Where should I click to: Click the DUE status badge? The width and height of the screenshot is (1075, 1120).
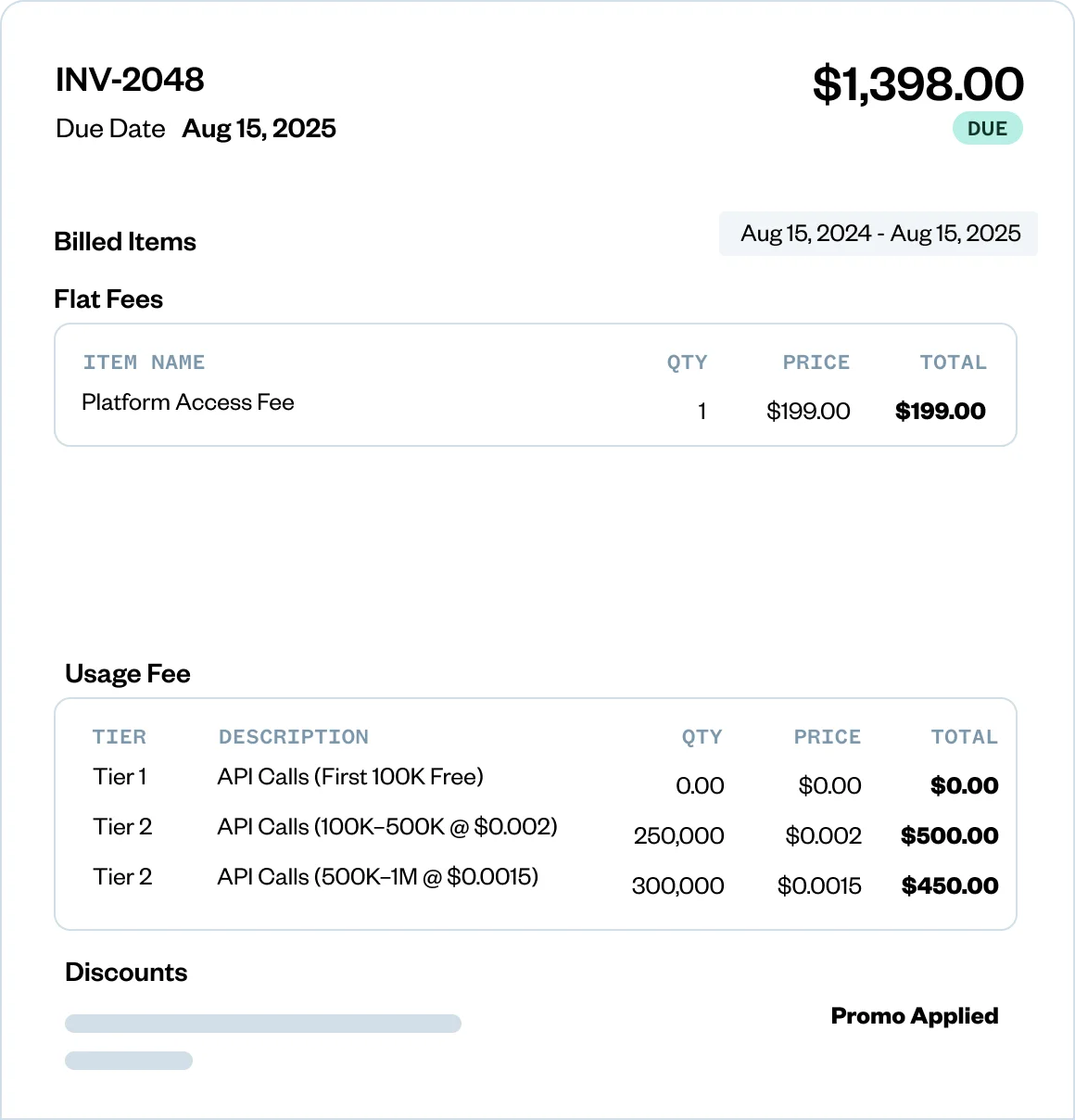point(987,129)
